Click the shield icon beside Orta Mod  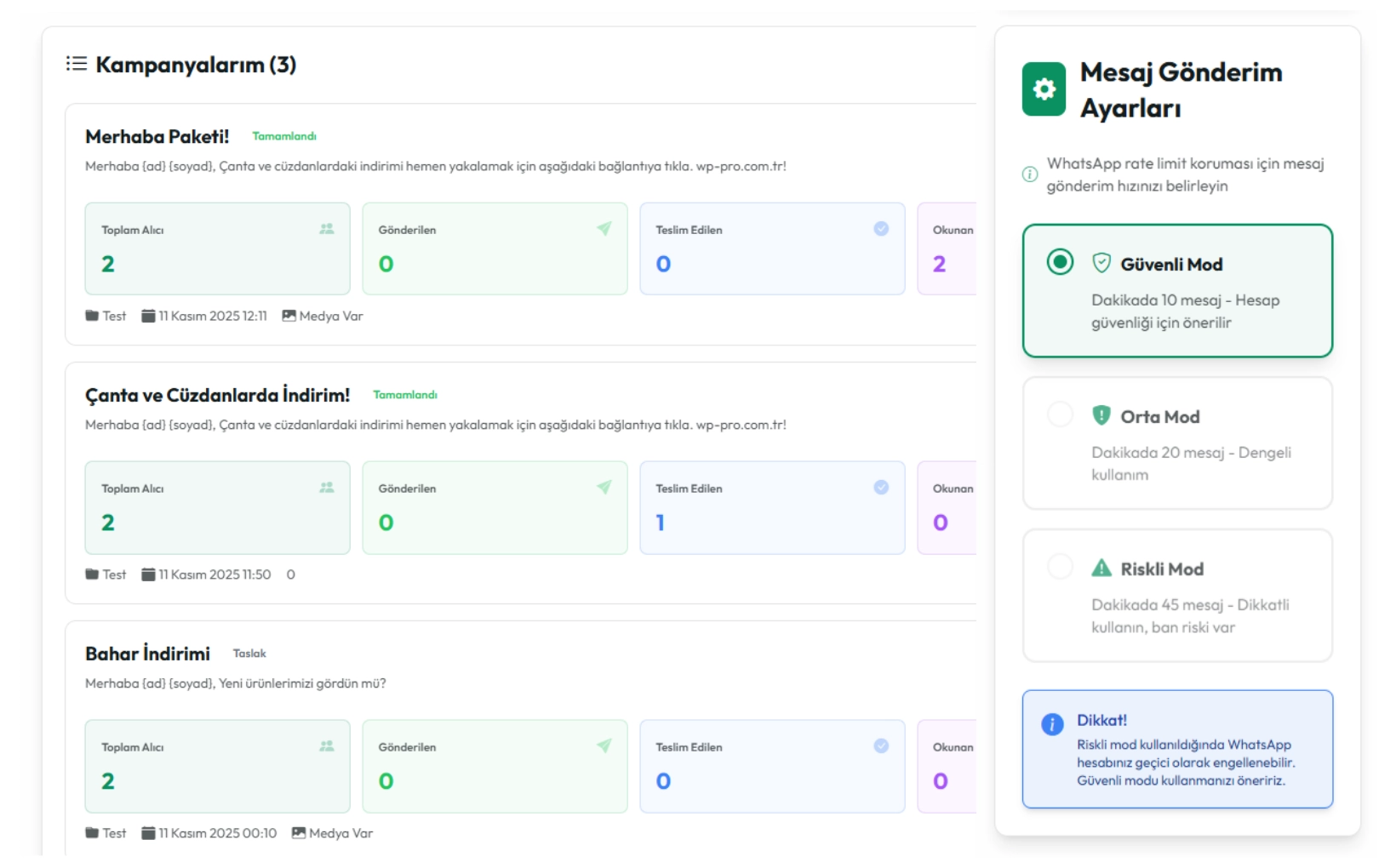(1101, 415)
